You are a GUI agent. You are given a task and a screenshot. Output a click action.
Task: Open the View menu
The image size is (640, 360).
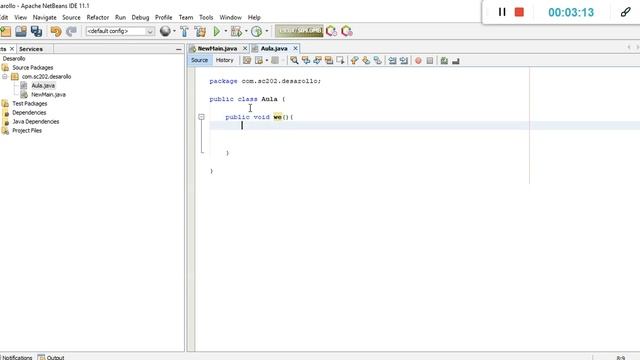(20, 18)
